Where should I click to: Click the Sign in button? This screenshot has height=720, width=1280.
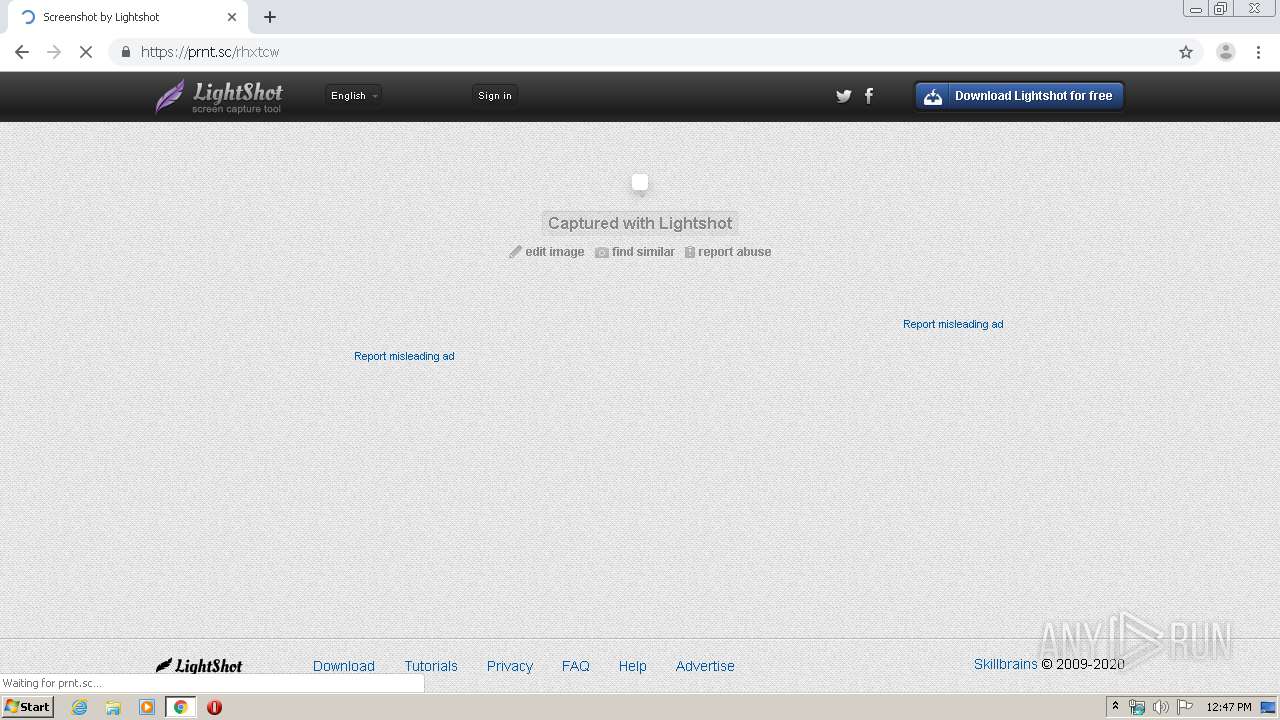pyautogui.click(x=495, y=96)
